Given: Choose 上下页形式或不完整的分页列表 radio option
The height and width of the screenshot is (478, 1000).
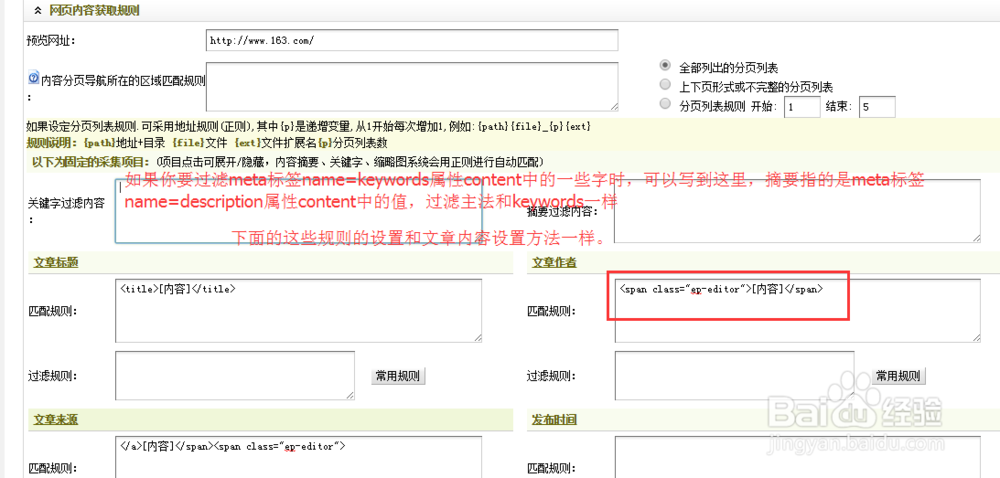Looking at the screenshot, I should click(x=665, y=86).
